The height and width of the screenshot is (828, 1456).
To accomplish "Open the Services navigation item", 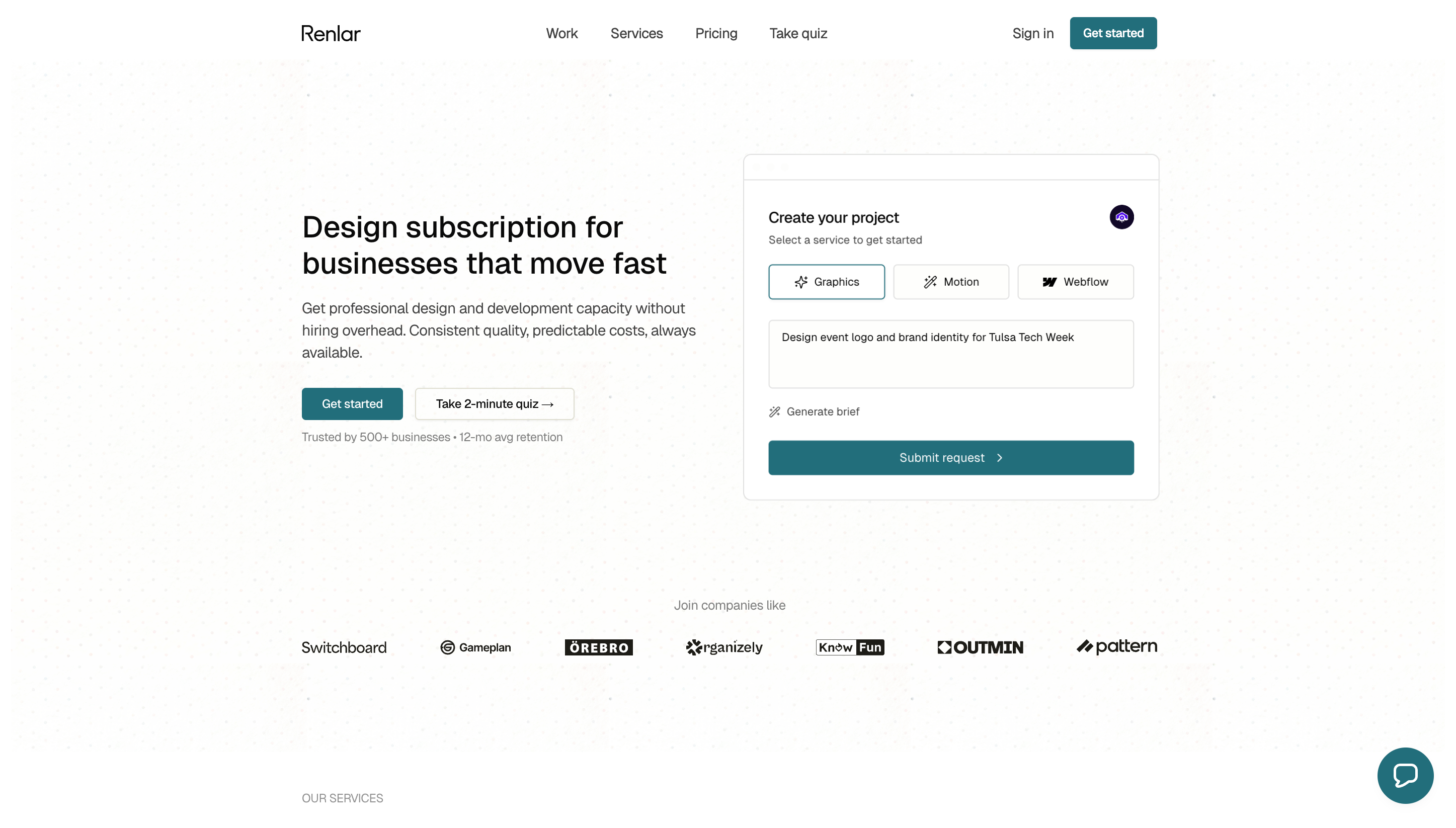I will coord(636,34).
